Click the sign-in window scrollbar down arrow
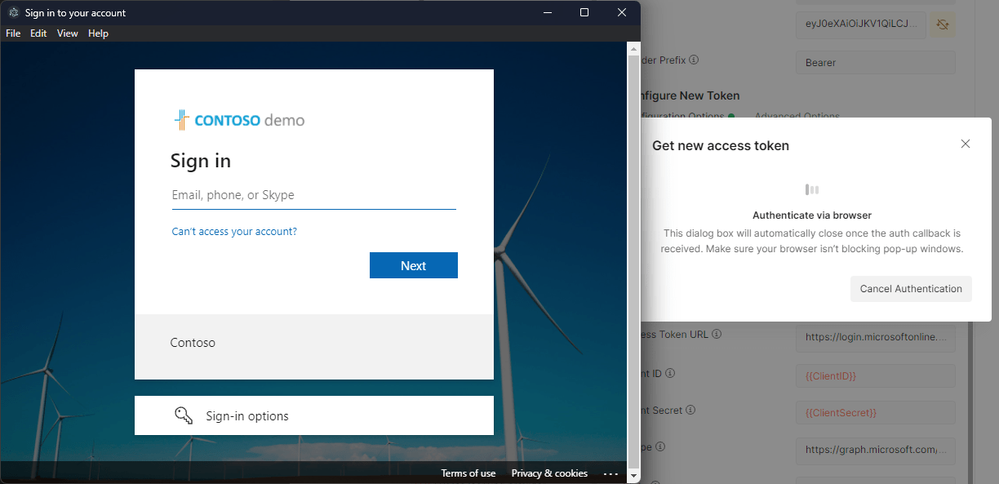Screen dimensions: 999x484 [x=633, y=476]
